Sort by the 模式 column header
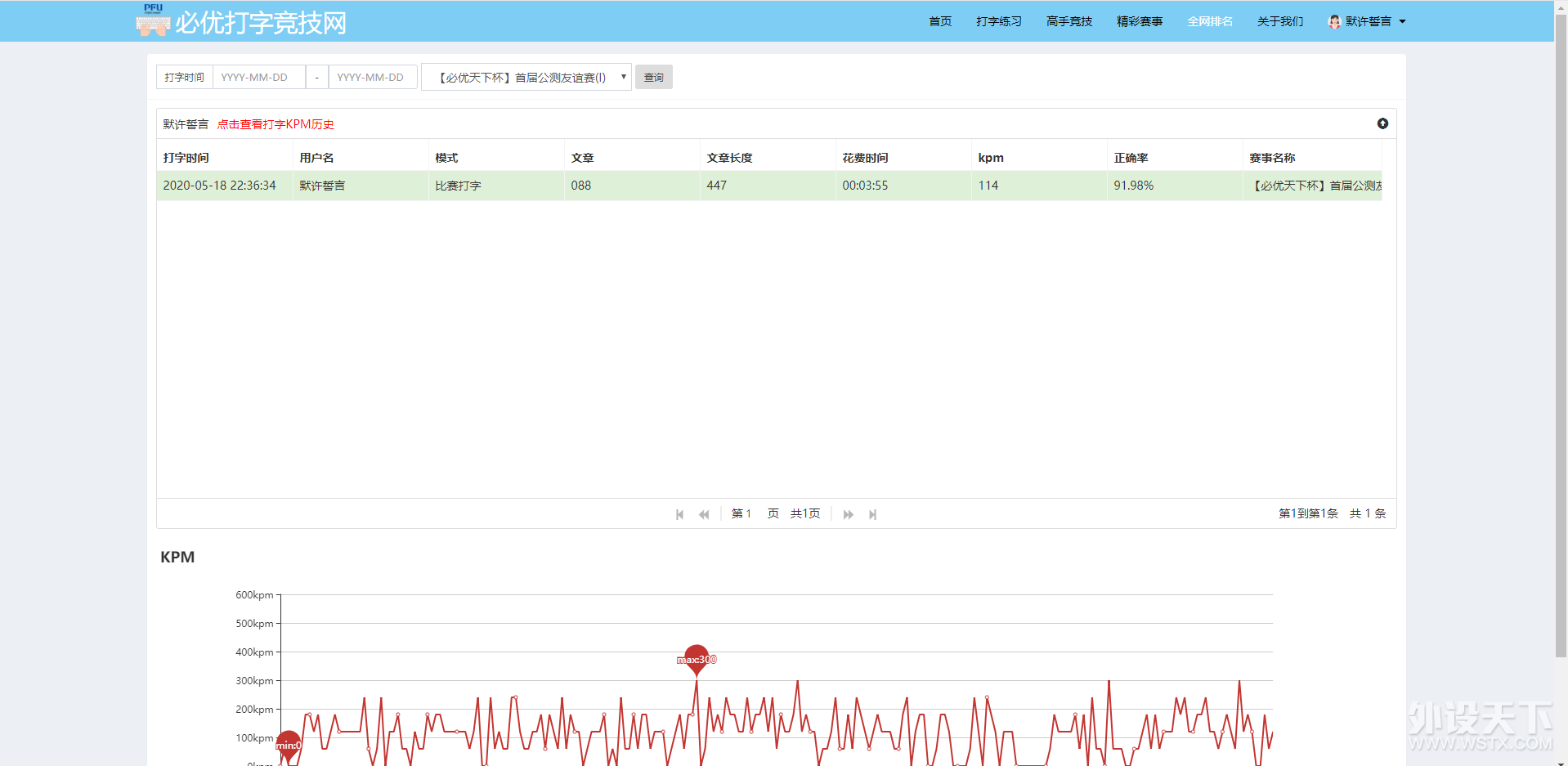This screenshot has height=766, width=1568. tap(496, 158)
